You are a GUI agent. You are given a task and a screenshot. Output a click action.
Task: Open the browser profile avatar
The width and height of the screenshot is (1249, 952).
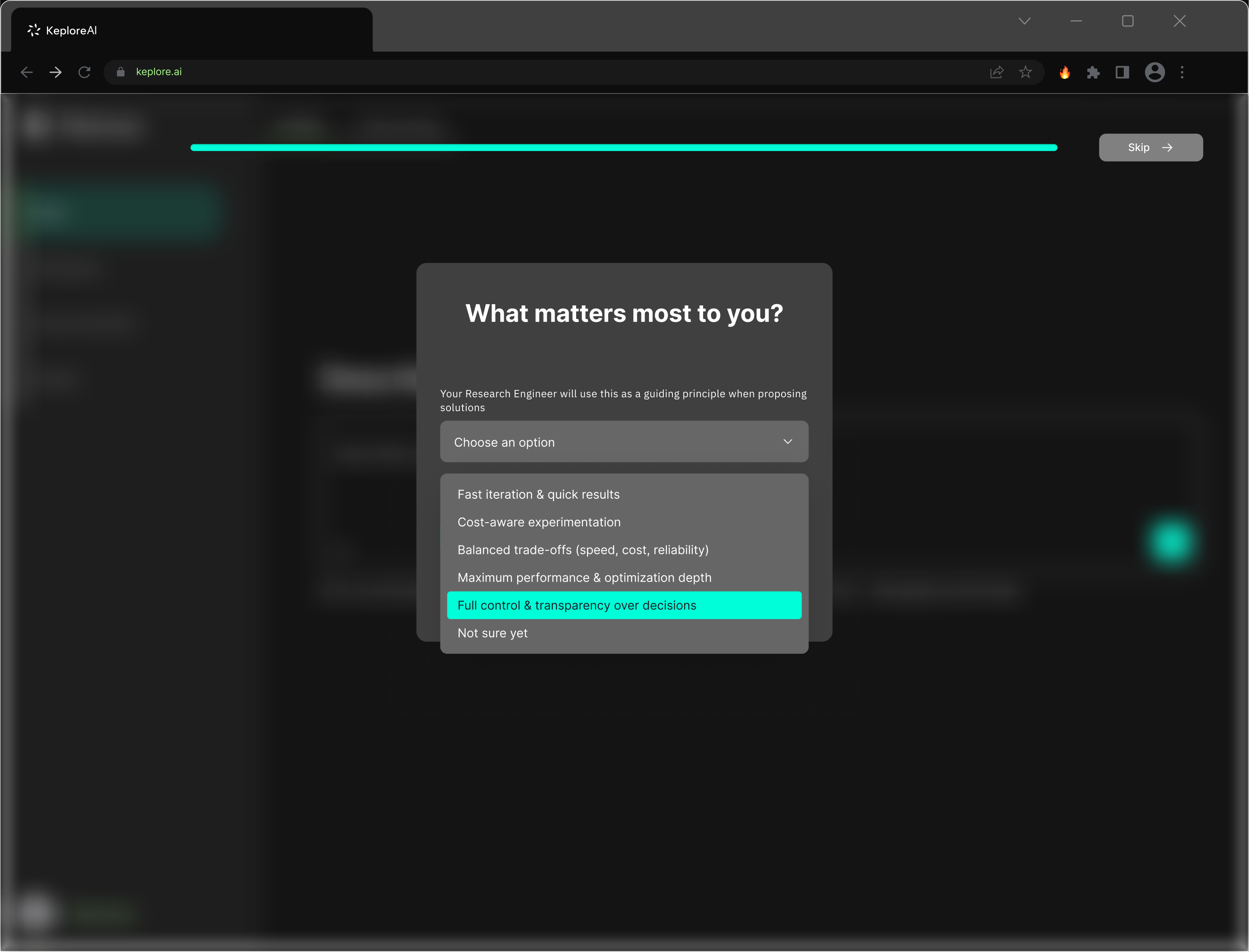[x=1155, y=72]
